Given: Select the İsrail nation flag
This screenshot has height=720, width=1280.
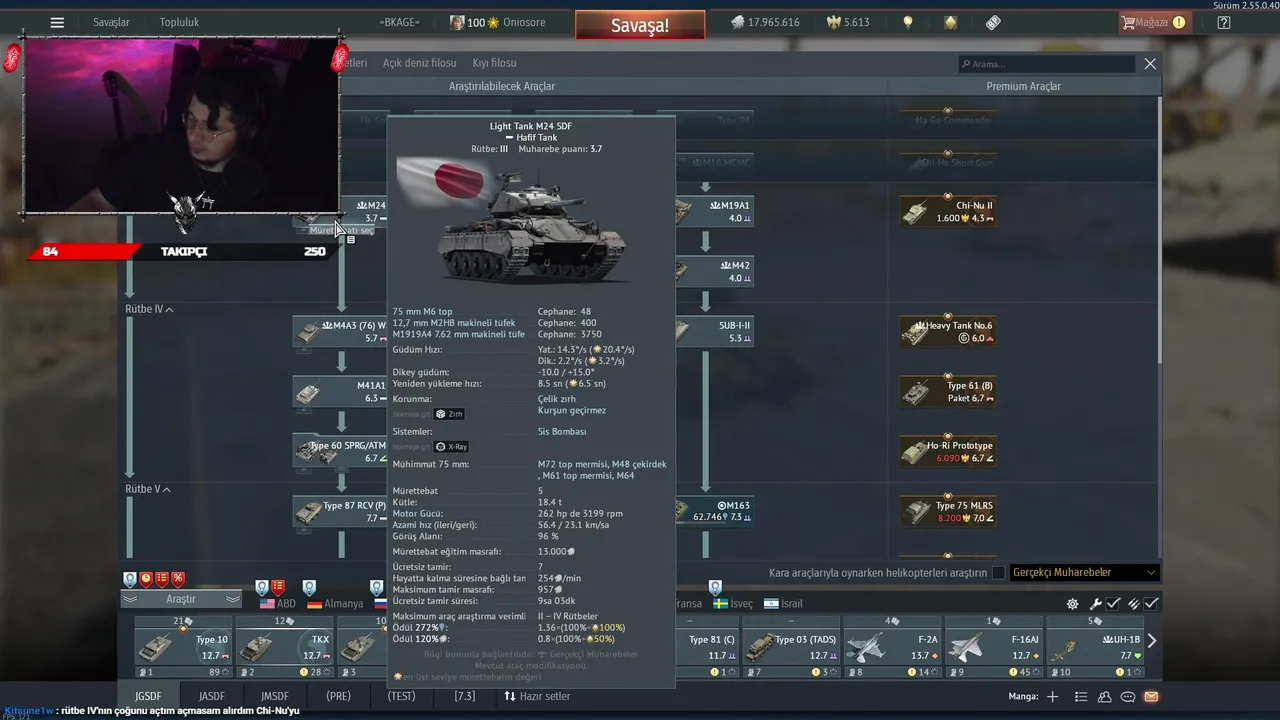Looking at the screenshot, I should [783, 603].
